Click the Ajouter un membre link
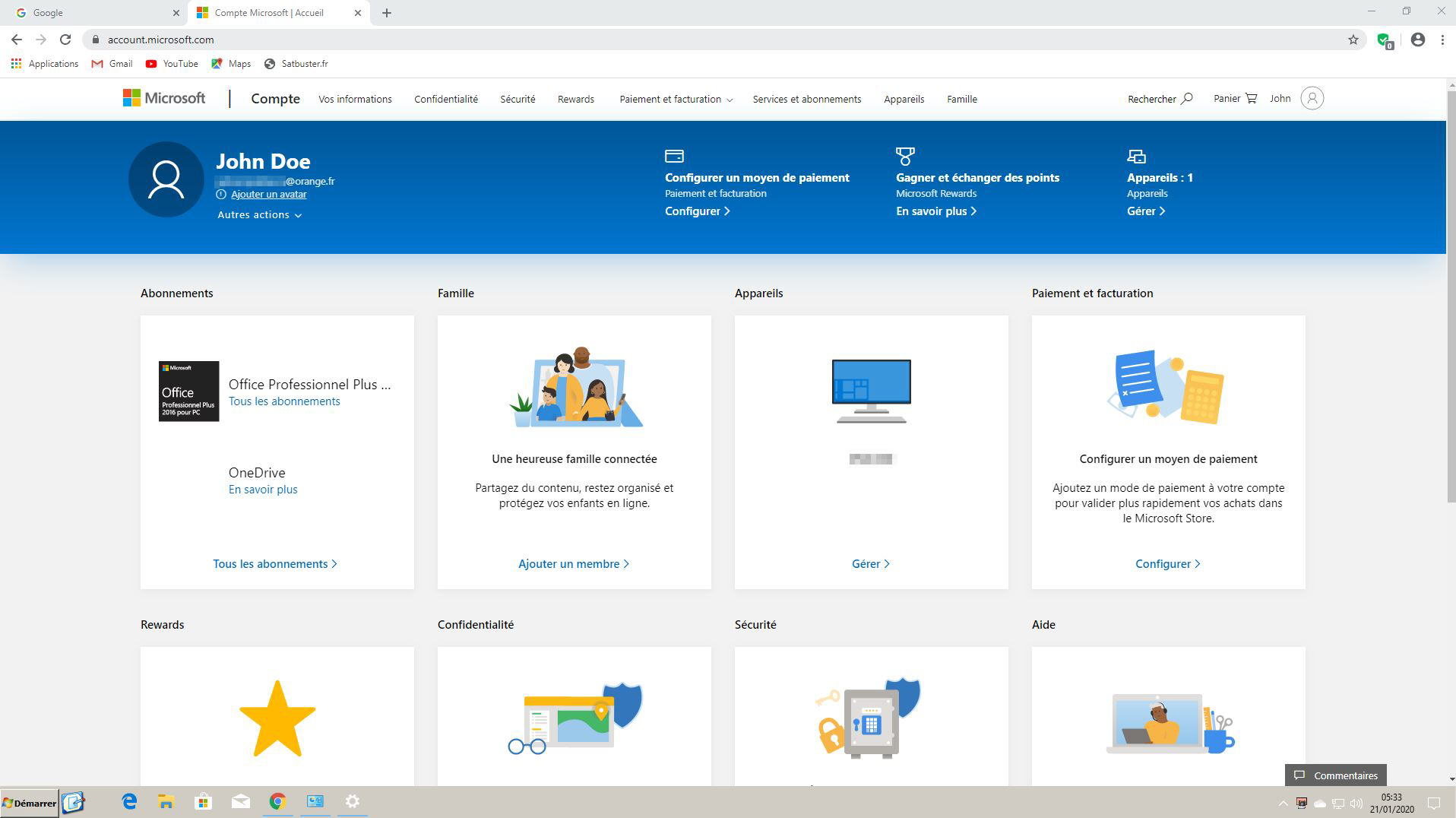Viewport: 1456px width, 818px height. 574,564
